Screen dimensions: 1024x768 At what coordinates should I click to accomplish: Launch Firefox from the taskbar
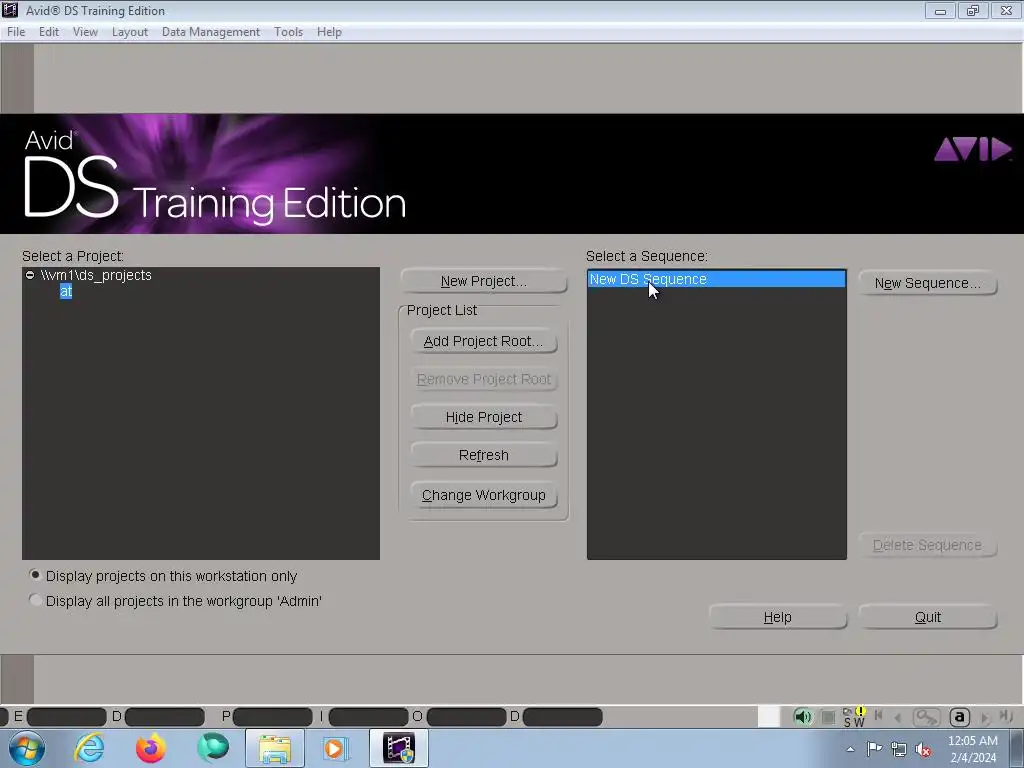(151, 748)
